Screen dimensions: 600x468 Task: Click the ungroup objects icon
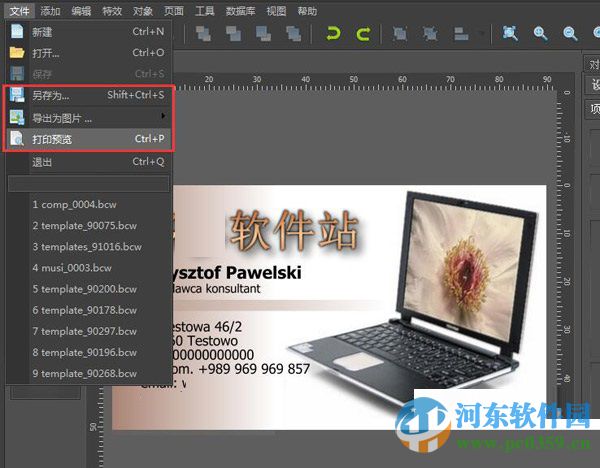[430, 34]
